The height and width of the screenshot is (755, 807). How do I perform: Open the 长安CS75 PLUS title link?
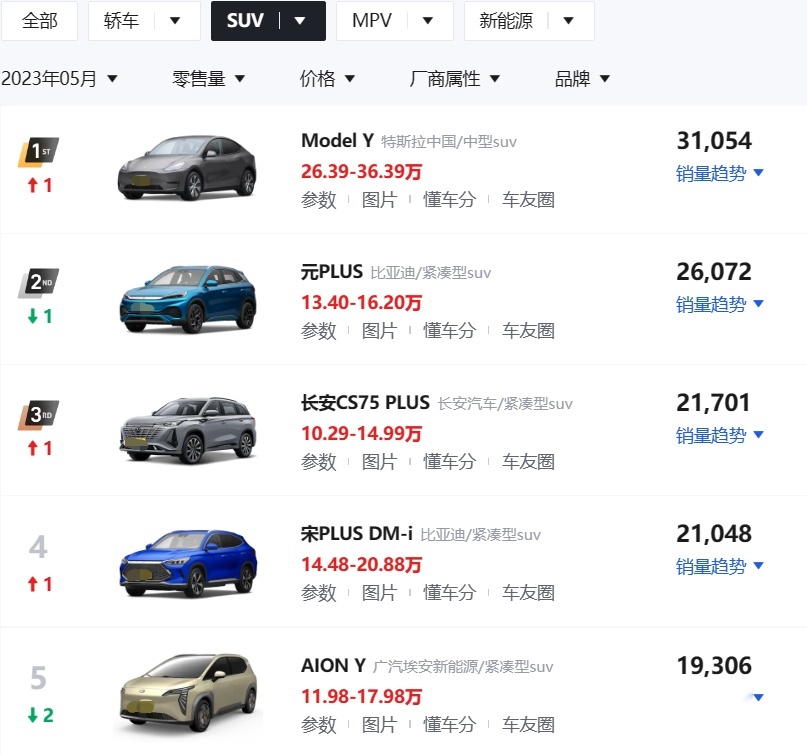click(x=365, y=402)
